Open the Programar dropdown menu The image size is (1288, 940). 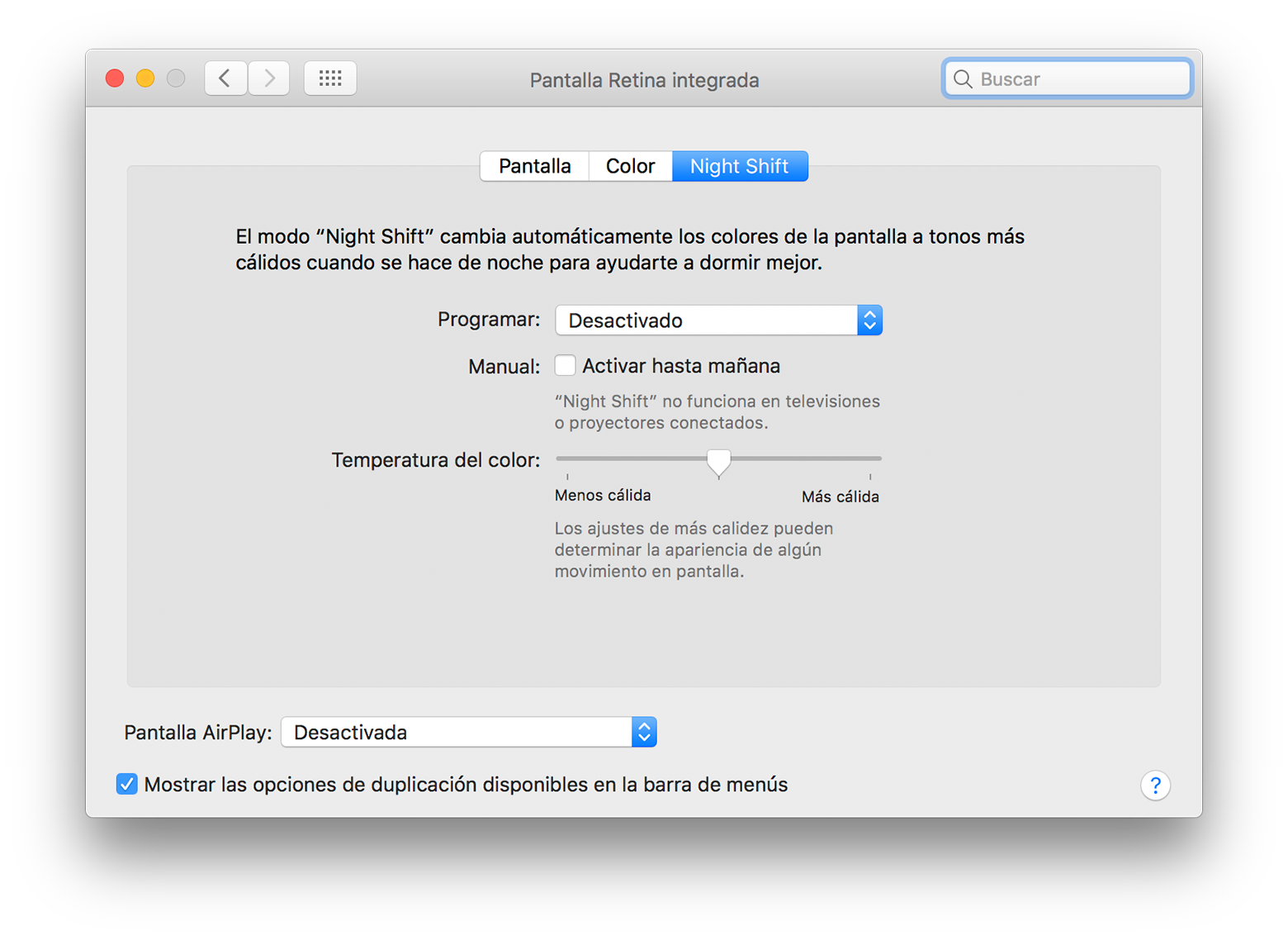coord(718,320)
